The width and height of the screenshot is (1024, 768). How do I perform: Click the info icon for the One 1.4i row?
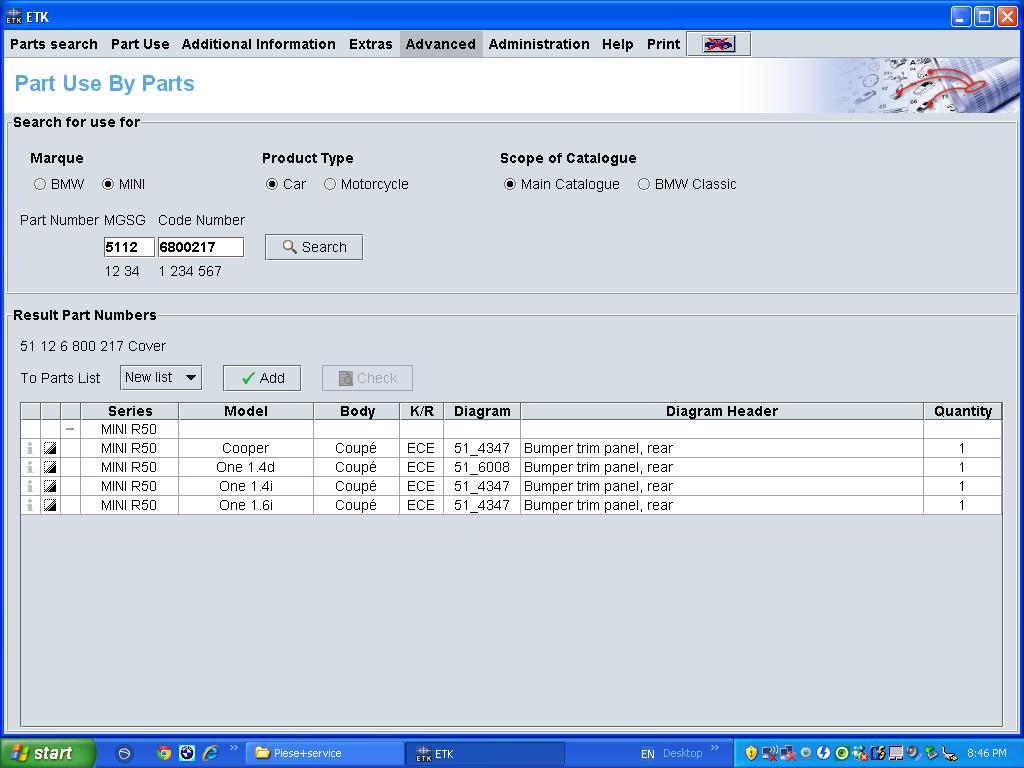click(30, 486)
